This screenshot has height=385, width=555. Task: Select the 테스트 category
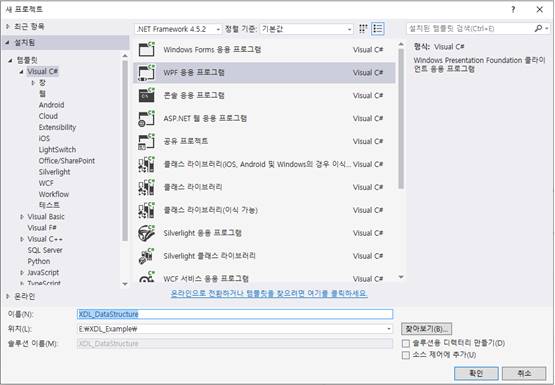pos(49,205)
